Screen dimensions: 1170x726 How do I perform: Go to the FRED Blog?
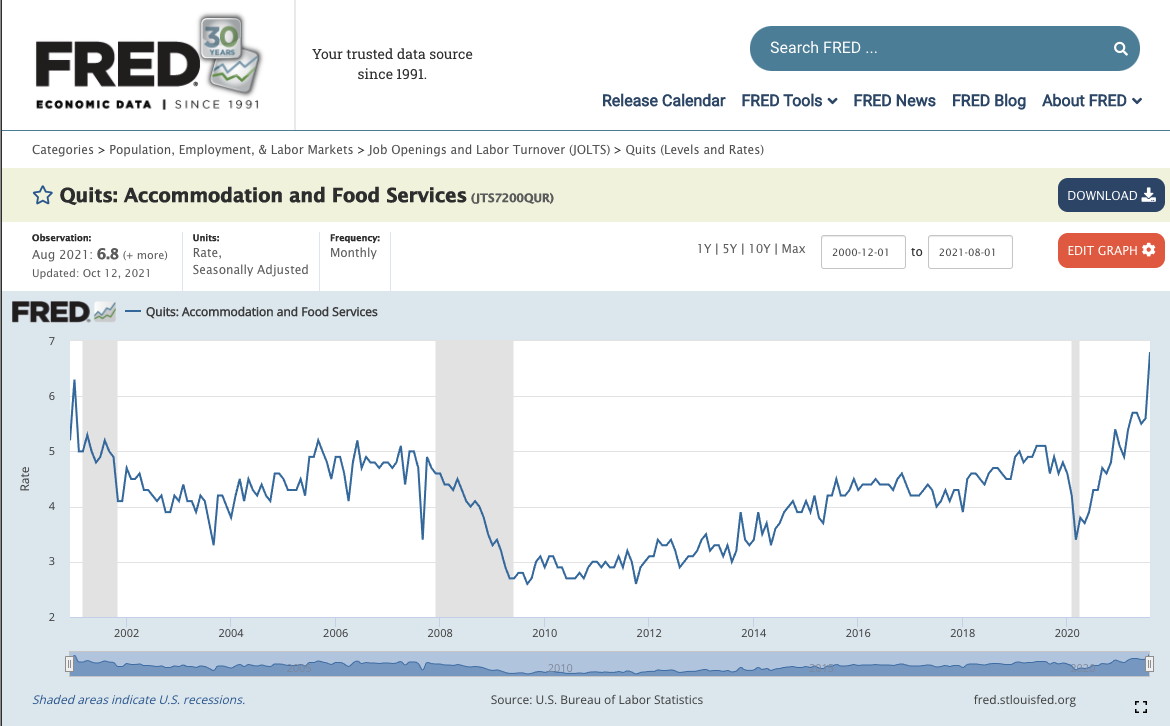click(988, 101)
